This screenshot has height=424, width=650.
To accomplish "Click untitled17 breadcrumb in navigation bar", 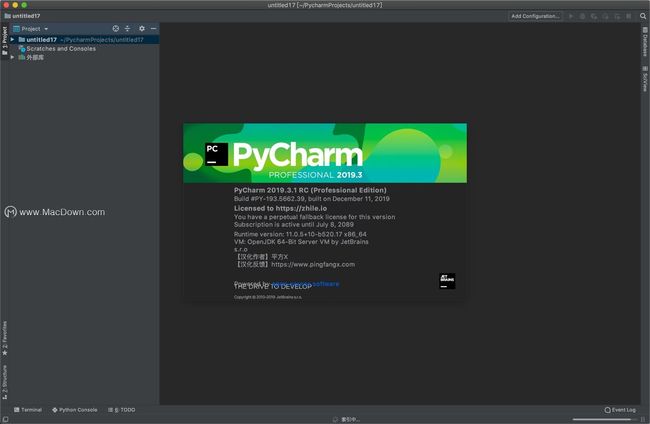I will (x=22, y=16).
